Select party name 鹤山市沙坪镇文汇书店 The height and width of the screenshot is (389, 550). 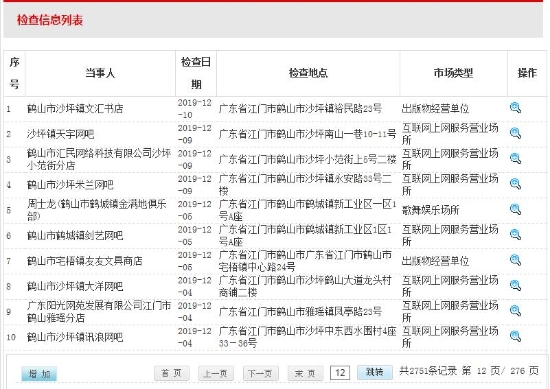pos(75,108)
